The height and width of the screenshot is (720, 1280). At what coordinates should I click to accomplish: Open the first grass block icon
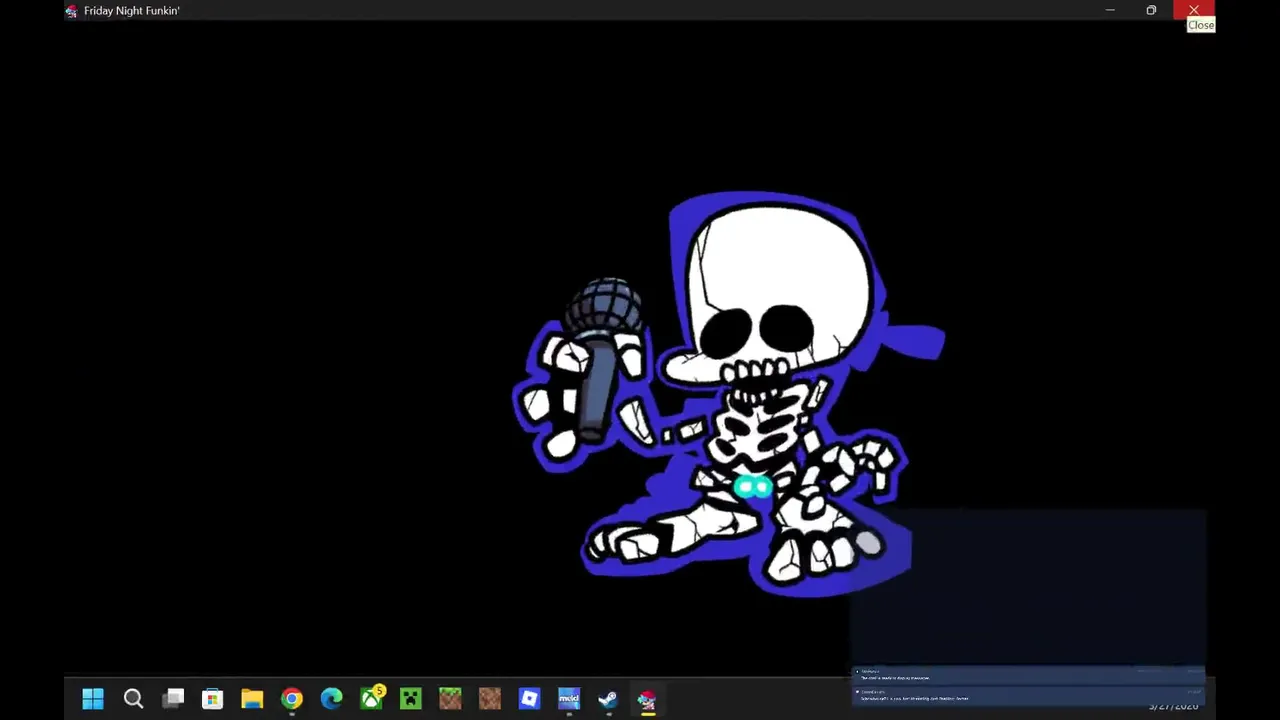click(450, 699)
